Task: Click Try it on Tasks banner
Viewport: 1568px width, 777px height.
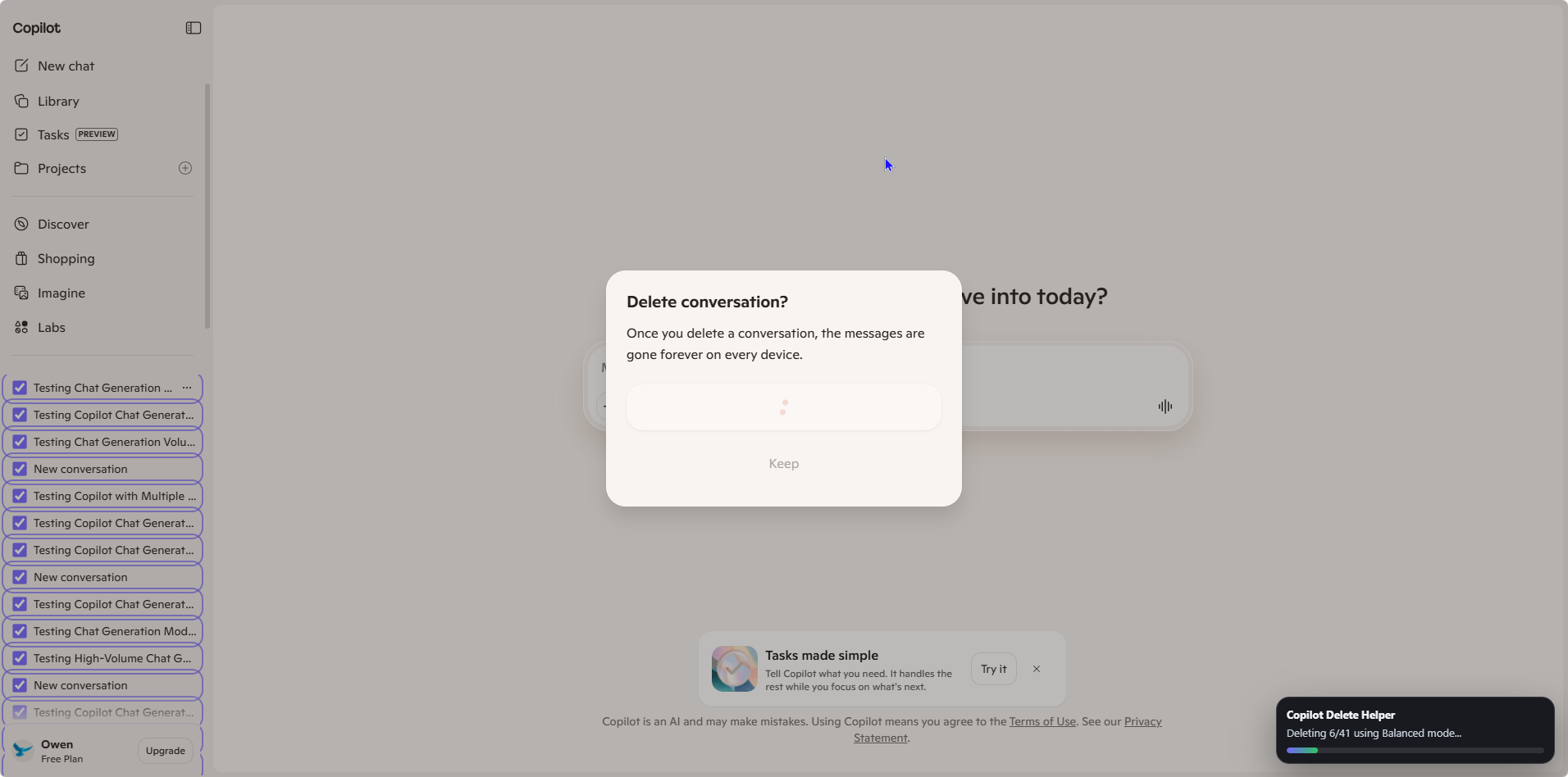Action: tap(994, 669)
